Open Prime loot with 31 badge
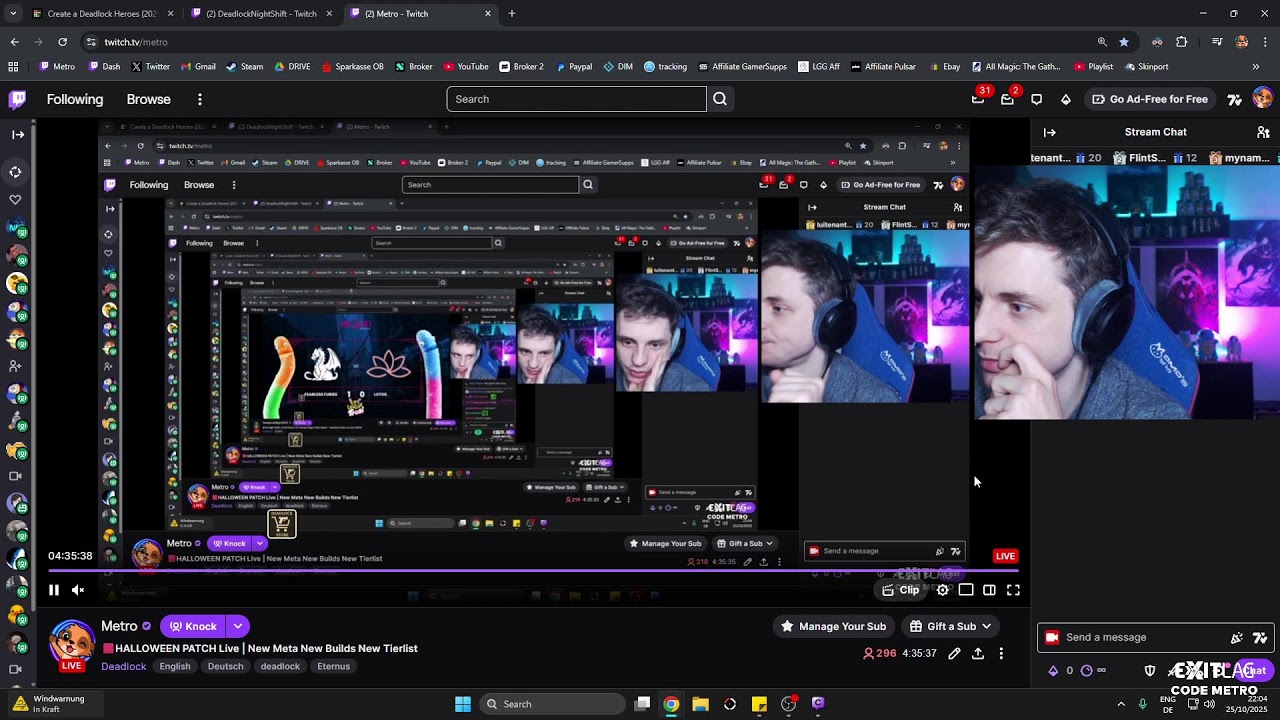Viewport: 1280px width, 720px height. (x=978, y=99)
